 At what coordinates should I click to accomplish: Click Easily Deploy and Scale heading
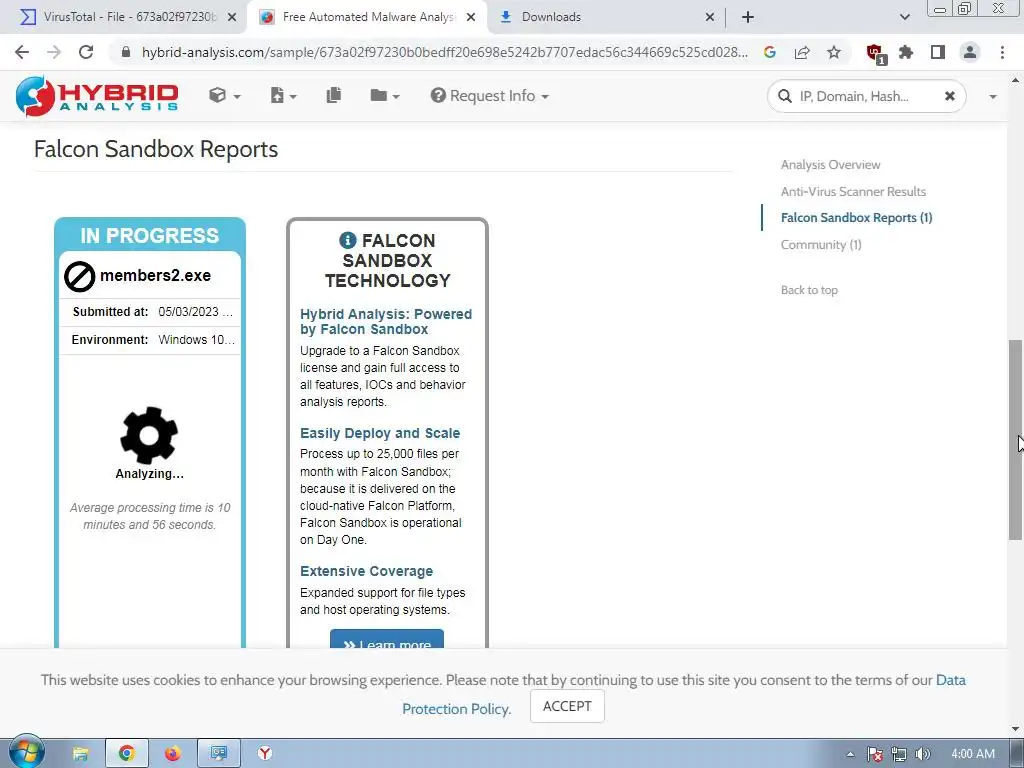380,433
